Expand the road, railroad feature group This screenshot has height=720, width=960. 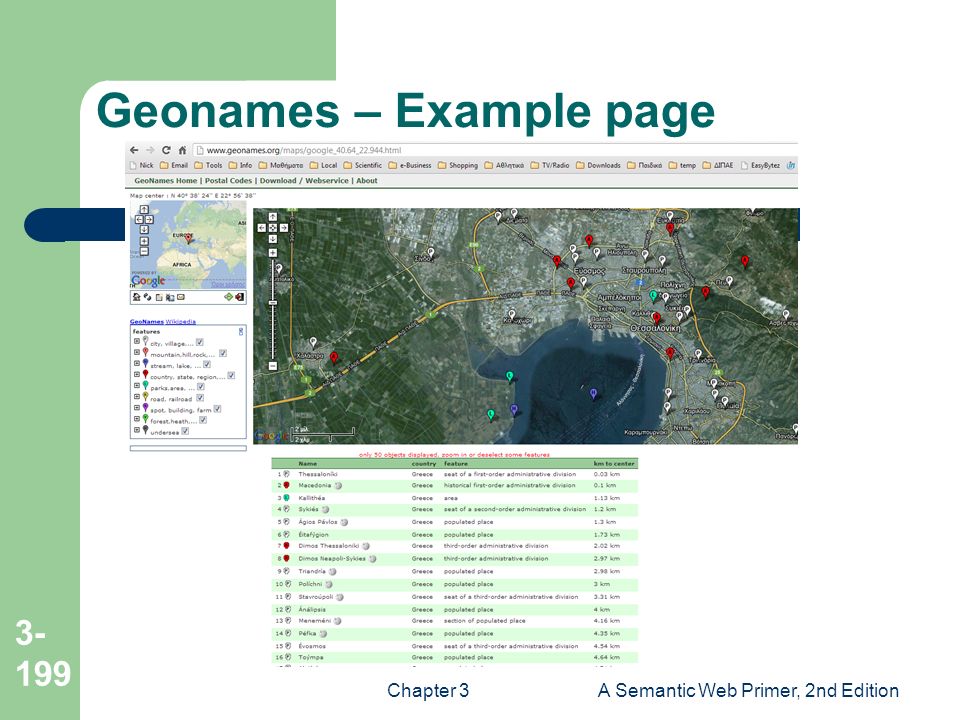(x=137, y=397)
